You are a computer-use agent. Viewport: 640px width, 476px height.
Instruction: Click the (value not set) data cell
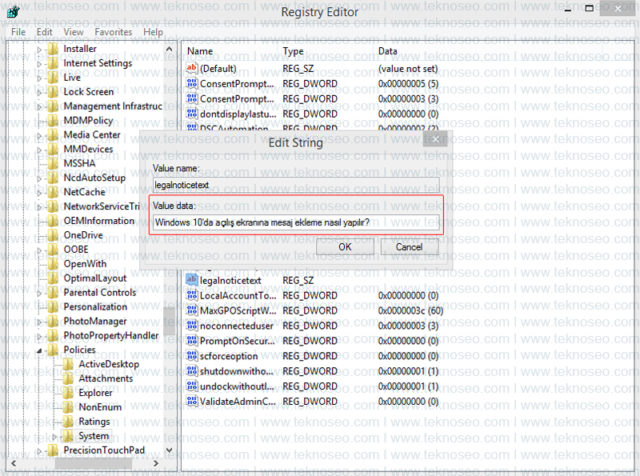[x=408, y=69]
